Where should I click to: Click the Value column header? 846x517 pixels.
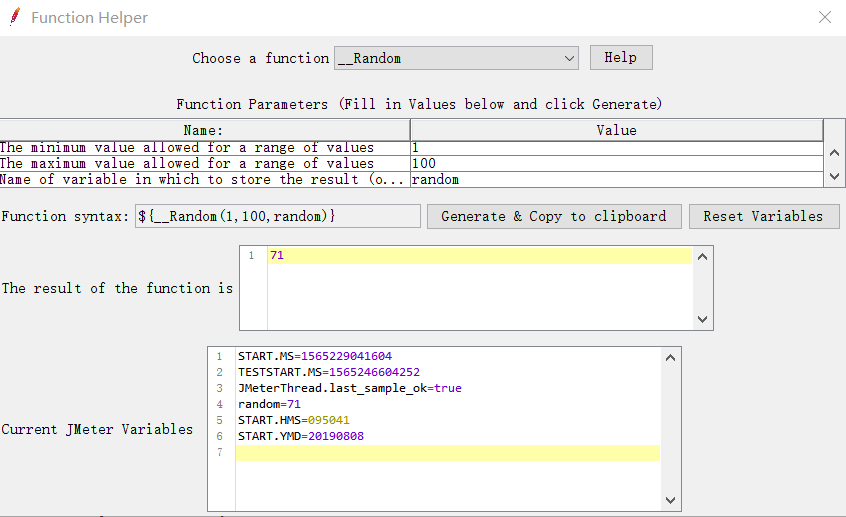click(617, 131)
